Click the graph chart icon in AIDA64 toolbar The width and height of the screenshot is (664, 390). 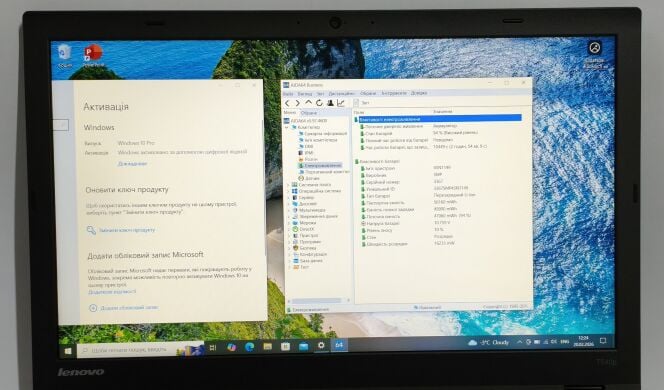[341, 103]
